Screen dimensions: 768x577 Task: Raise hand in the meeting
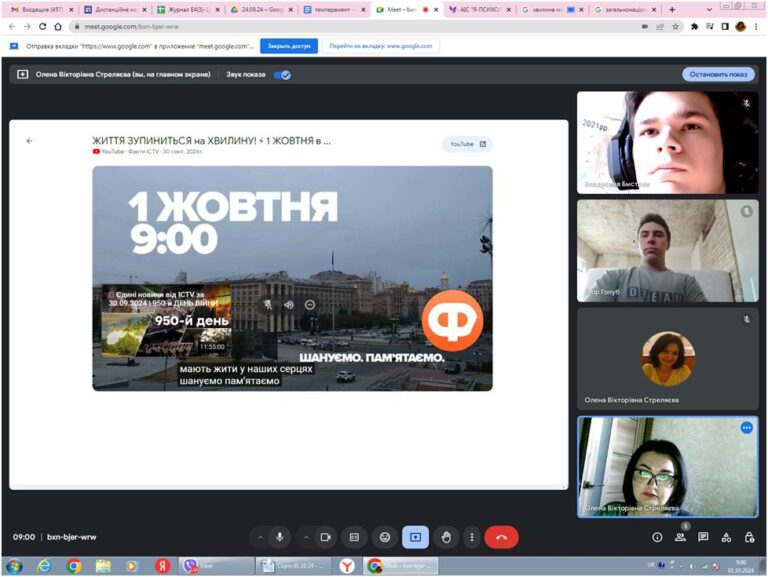point(446,537)
